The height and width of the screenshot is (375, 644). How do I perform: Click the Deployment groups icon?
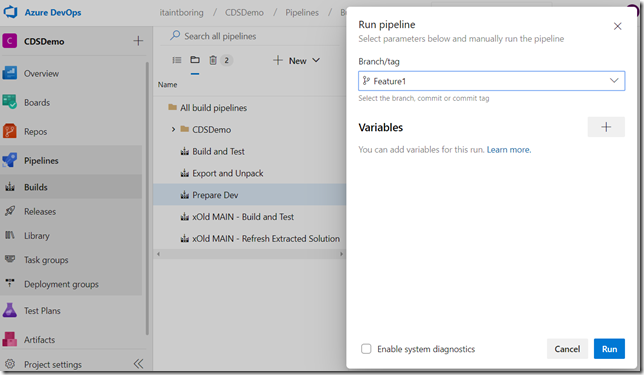coord(10,283)
